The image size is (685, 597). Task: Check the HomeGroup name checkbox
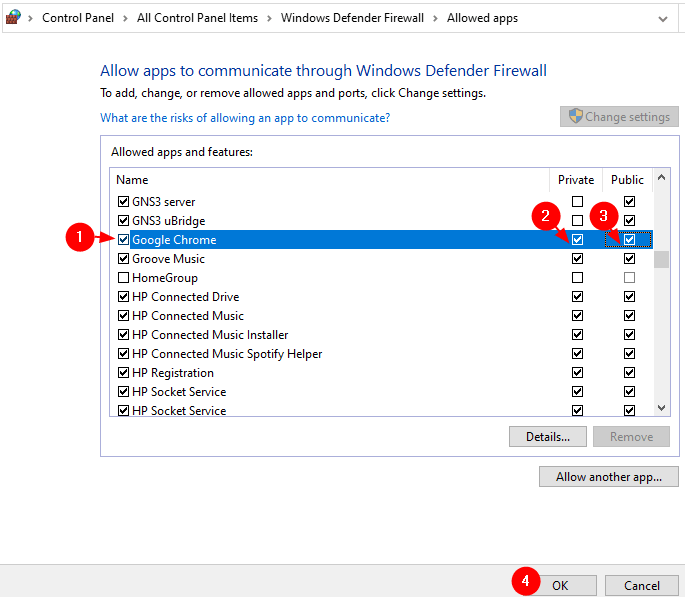coord(123,277)
